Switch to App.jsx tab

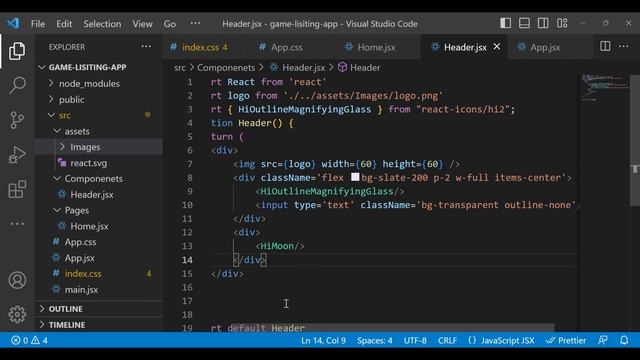point(545,47)
